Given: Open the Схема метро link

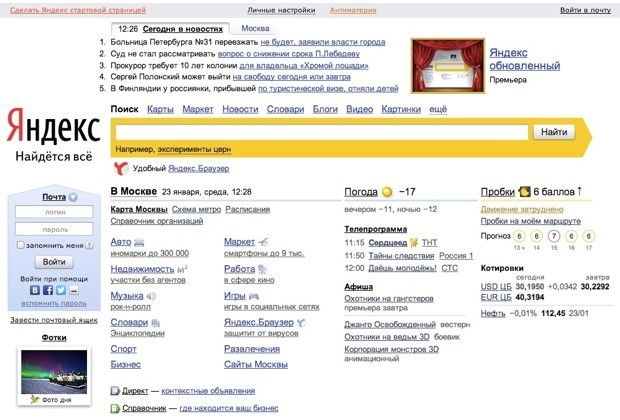Looking at the screenshot, I should tap(197, 210).
